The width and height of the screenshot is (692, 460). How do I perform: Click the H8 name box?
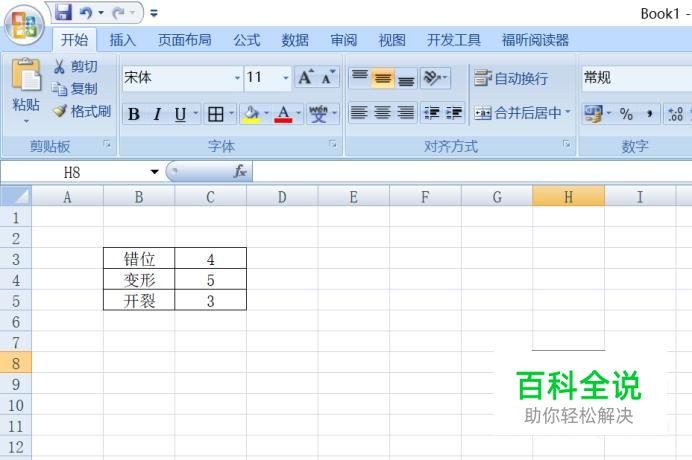(x=72, y=172)
